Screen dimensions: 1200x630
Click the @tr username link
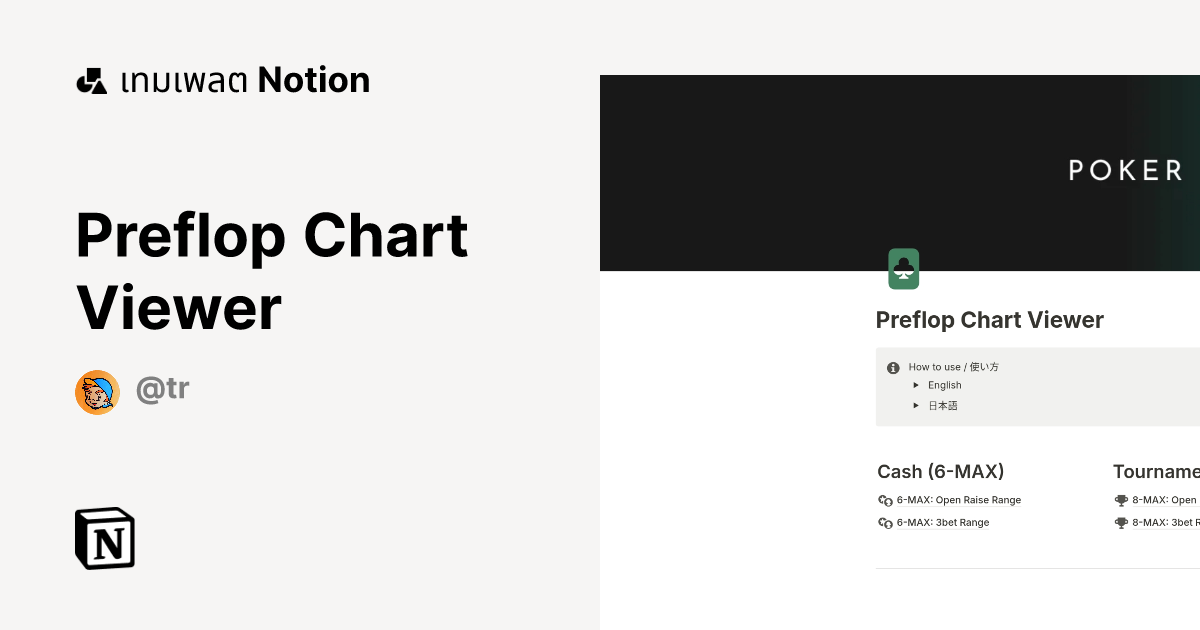point(162,389)
